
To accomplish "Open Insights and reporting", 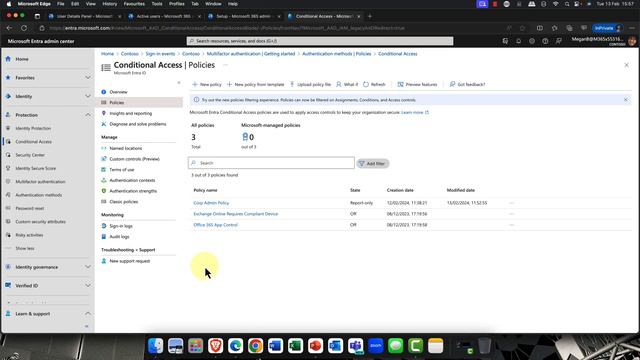I will point(131,113).
